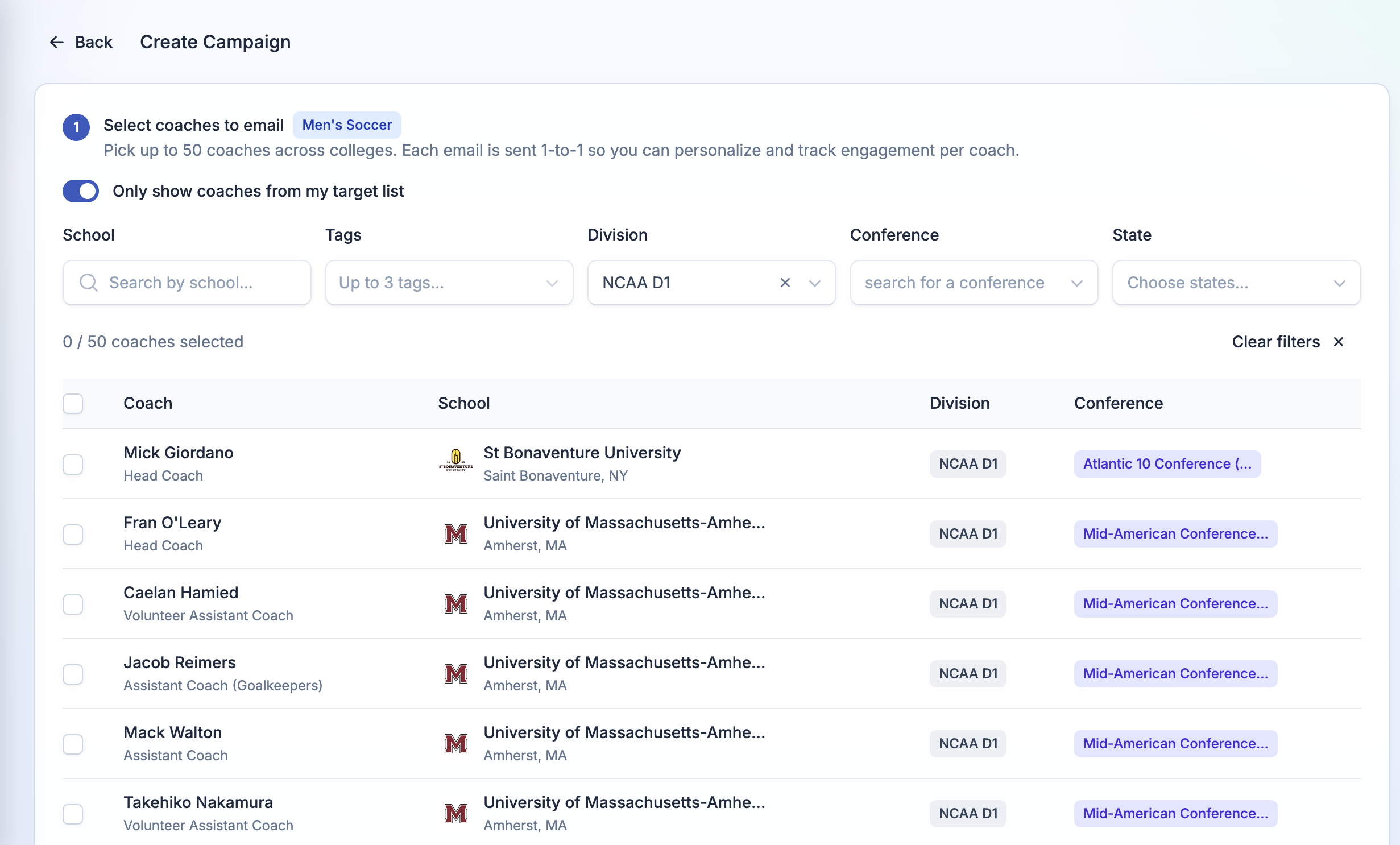Select Mack Walton's checkbox
The height and width of the screenshot is (845, 1400).
[x=73, y=744]
